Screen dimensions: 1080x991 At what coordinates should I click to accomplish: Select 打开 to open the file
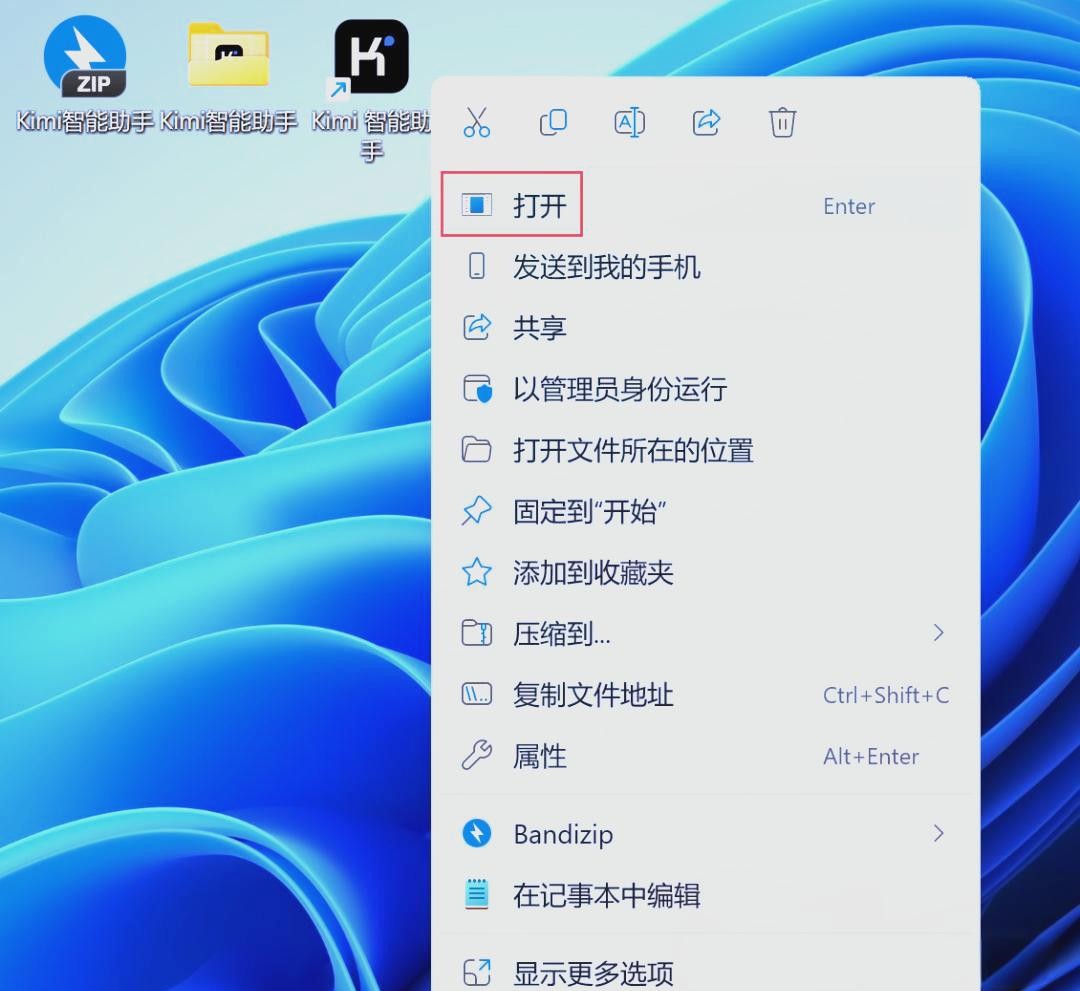tap(541, 204)
